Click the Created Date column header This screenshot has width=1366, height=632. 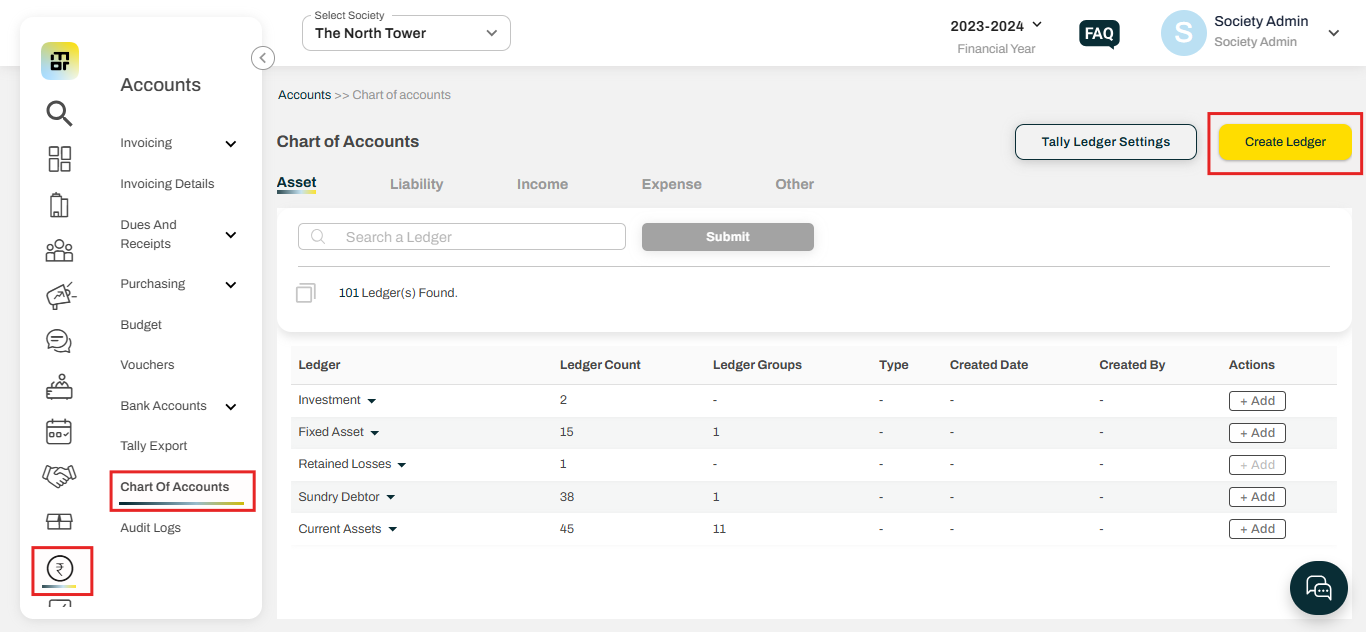coord(989,365)
